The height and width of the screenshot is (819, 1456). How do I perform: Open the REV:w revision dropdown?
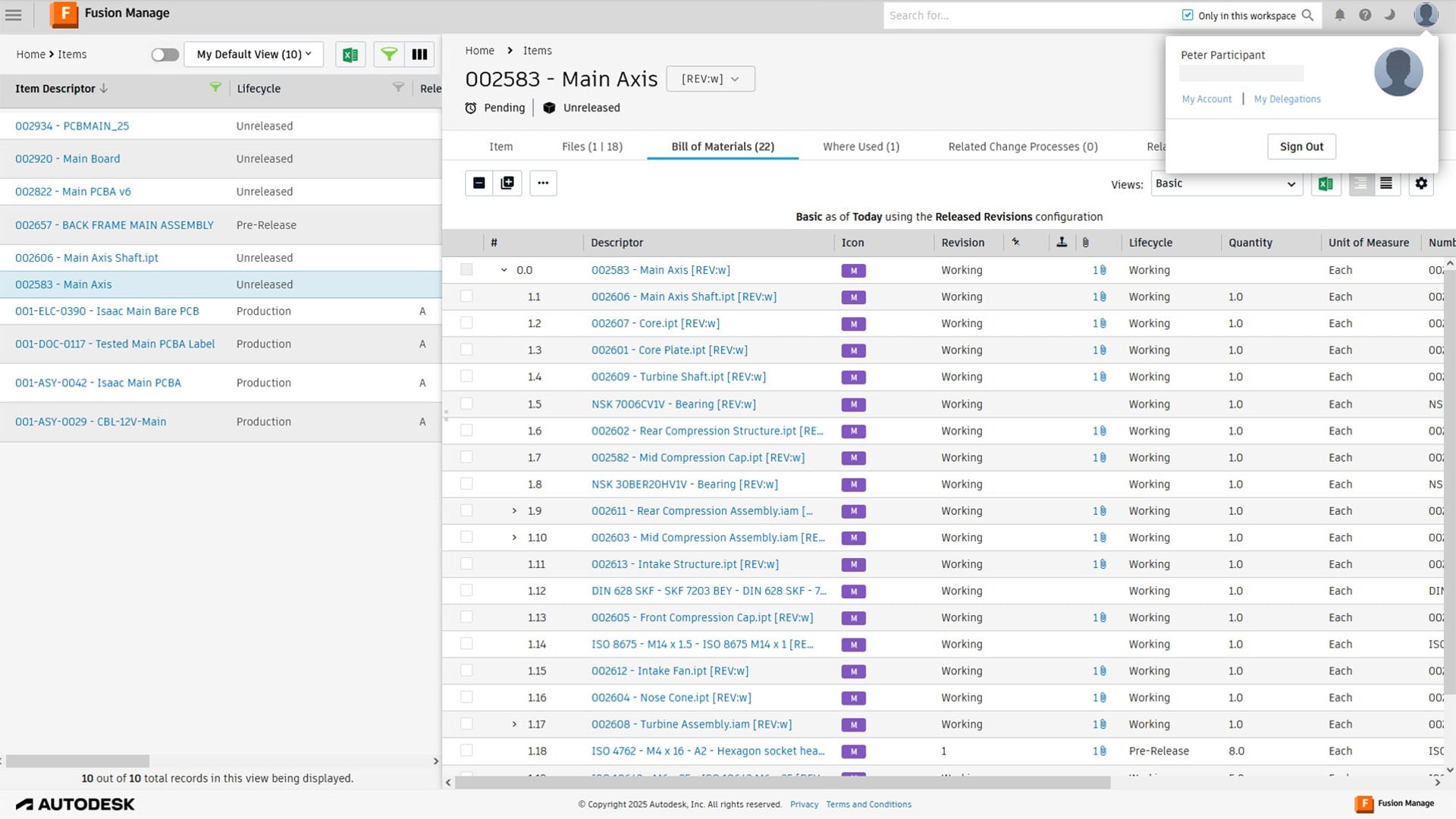(x=710, y=79)
